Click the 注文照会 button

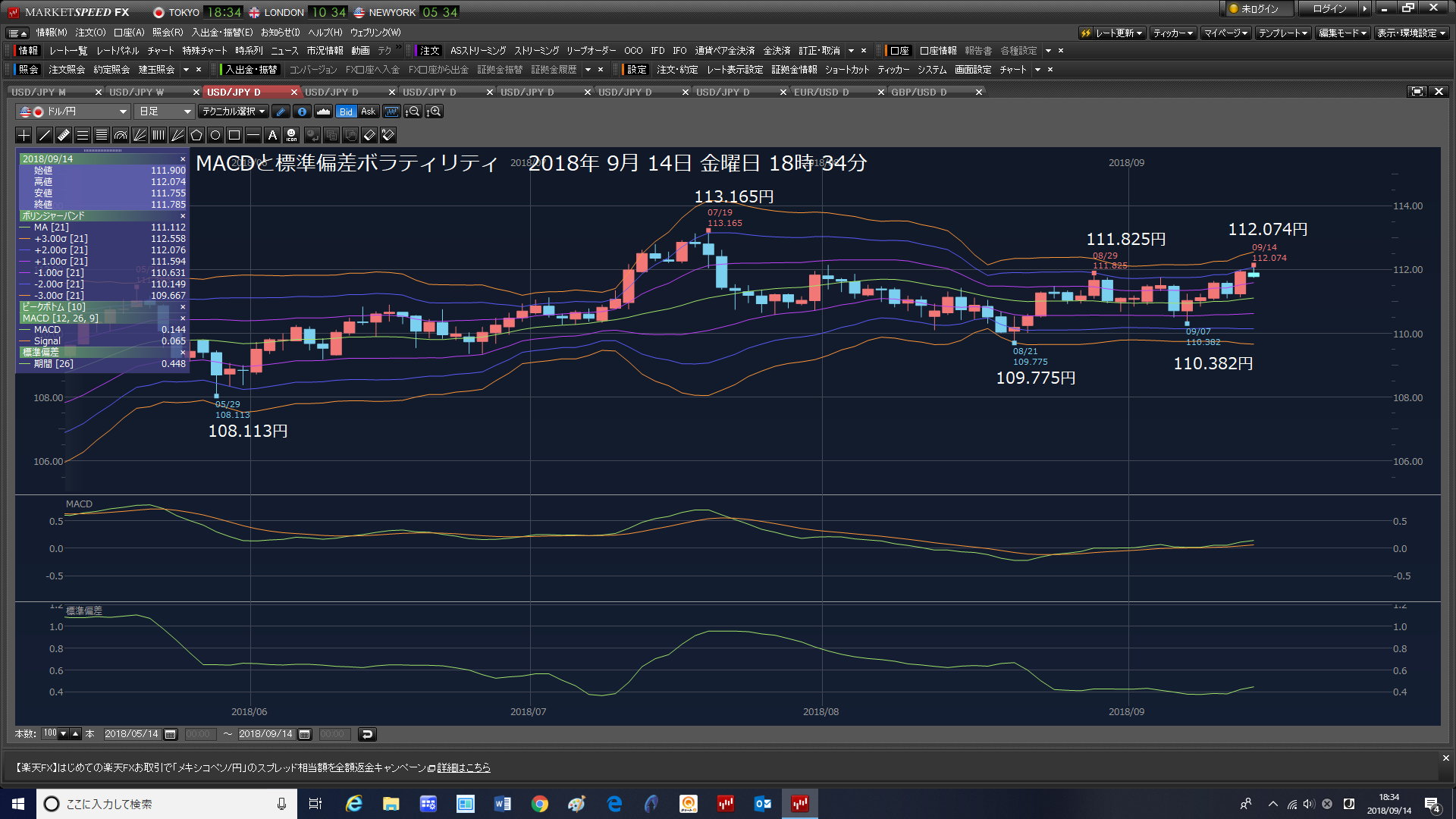point(67,70)
